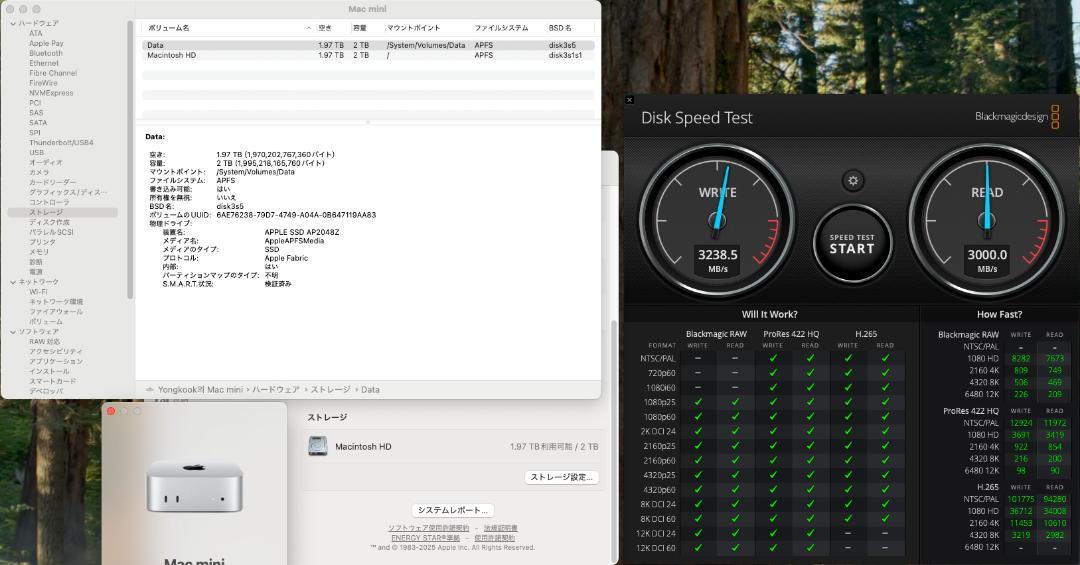Sort by マウントポイント column header
Viewport: 1080px width, 565px height.
413,28
